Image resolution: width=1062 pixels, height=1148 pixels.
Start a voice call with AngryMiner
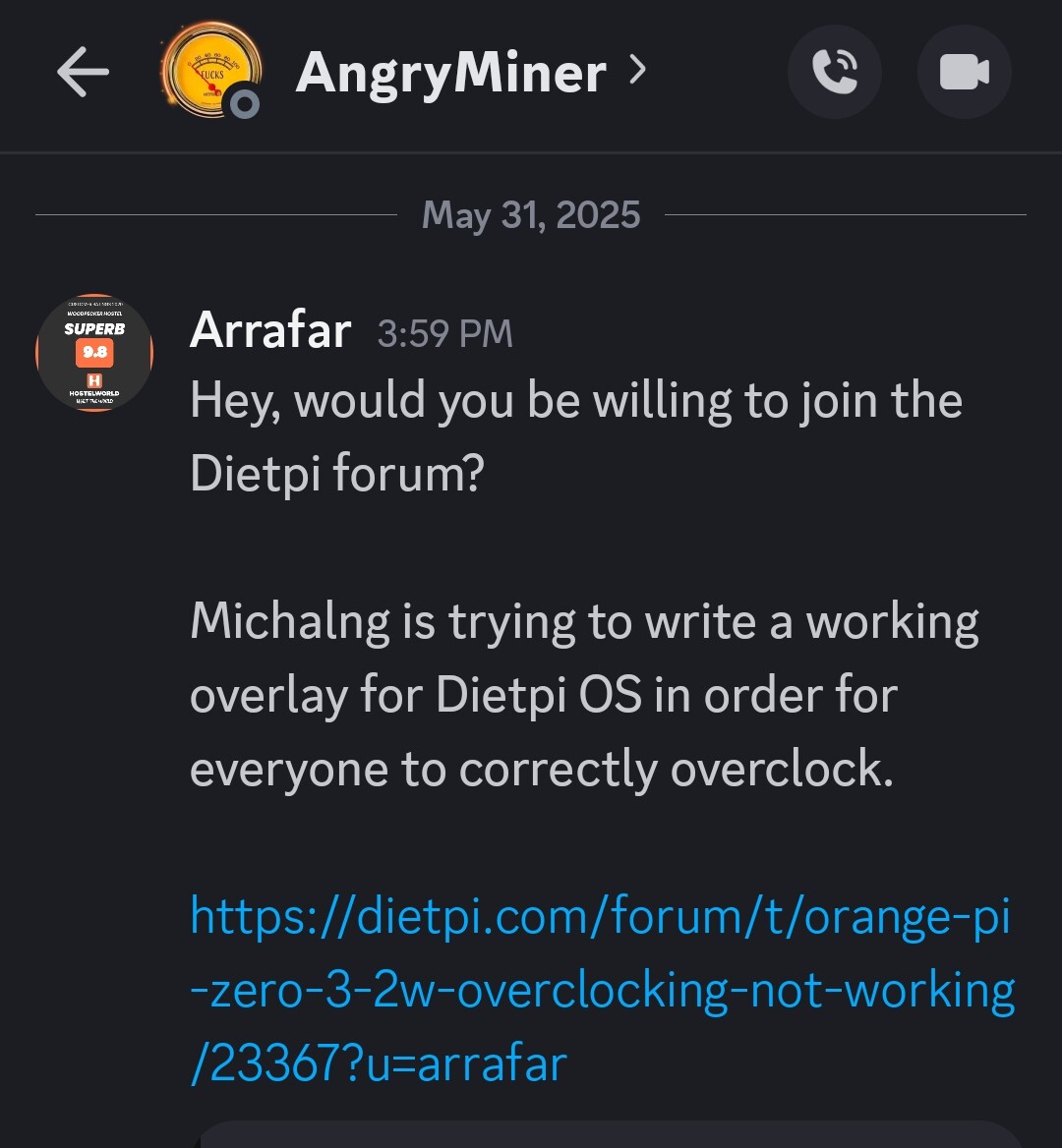[834, 72]
